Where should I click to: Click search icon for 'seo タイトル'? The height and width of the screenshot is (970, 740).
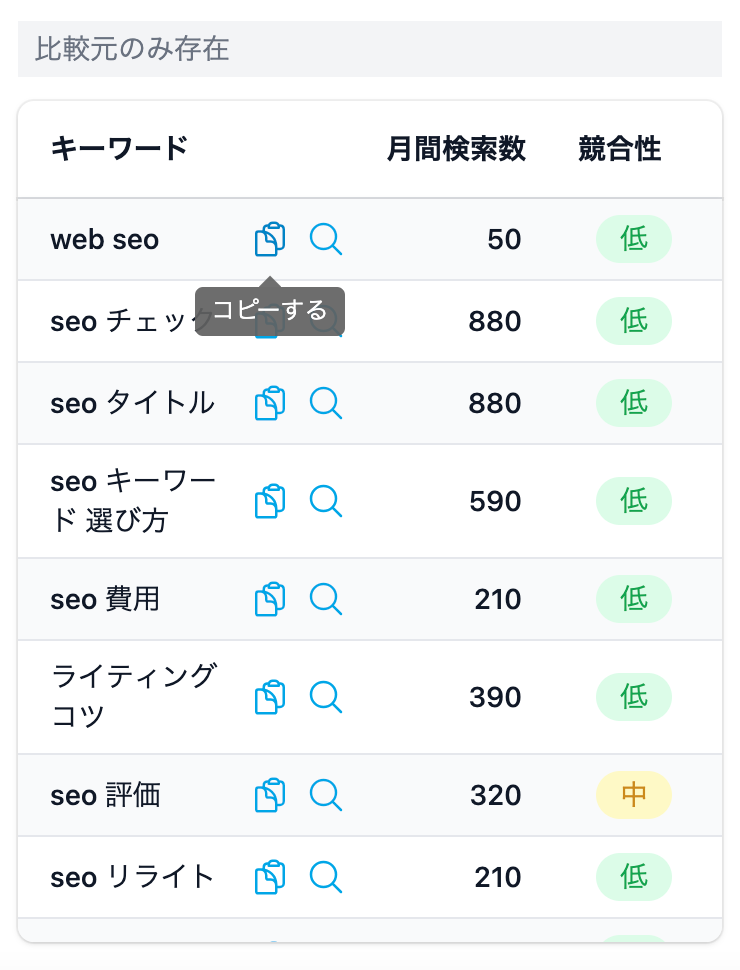[x=326, y=403]
